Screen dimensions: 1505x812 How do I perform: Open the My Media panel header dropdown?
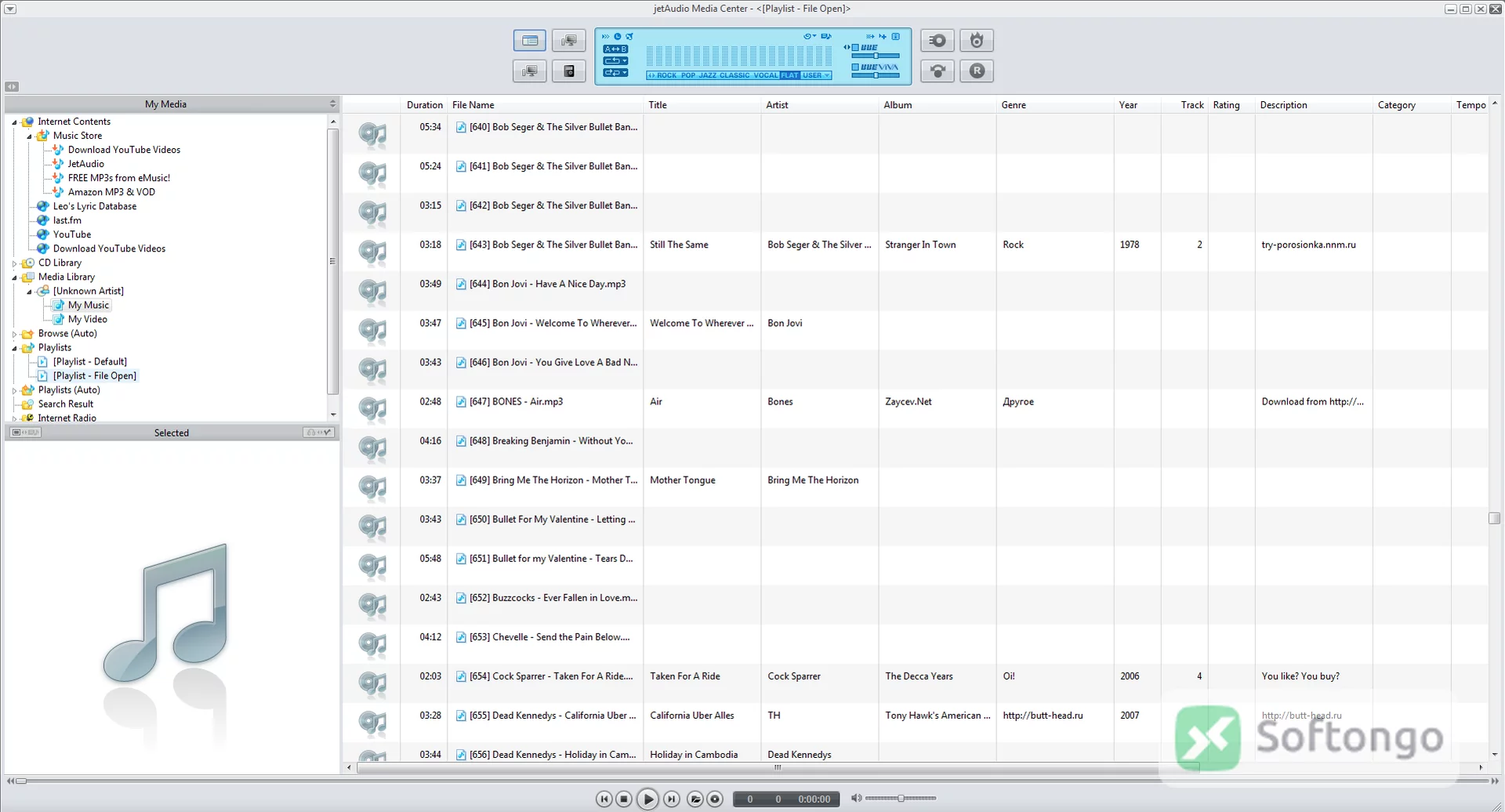pyautogui.click(x=332, y=103)
